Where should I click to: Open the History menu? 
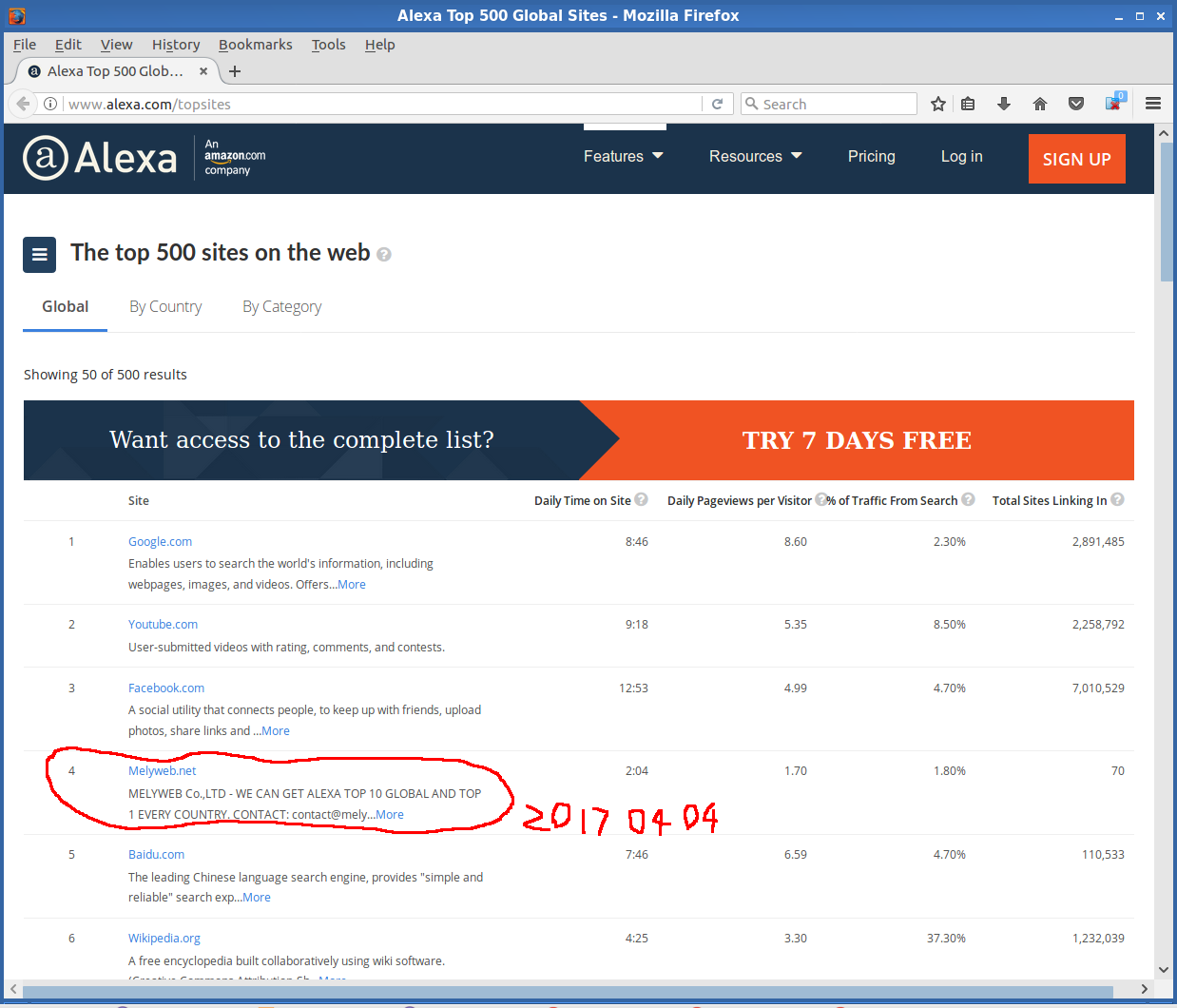(176, 45)
